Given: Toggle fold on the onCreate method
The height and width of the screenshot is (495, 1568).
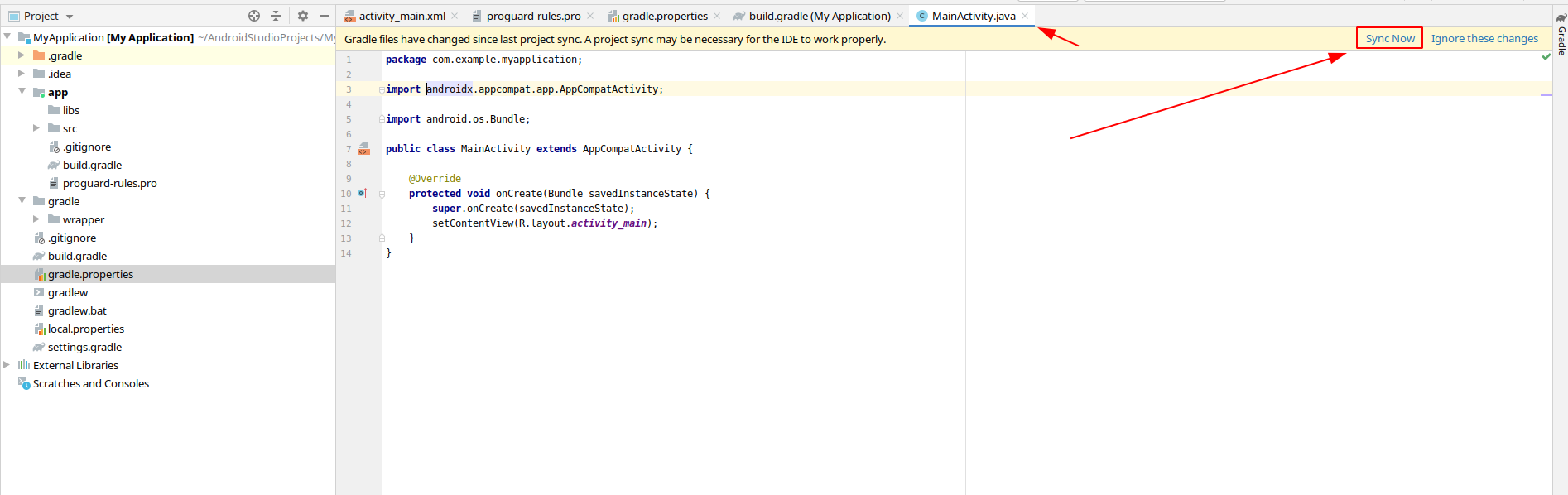Looking at the screenshot, I should click(x=382, y=194).
